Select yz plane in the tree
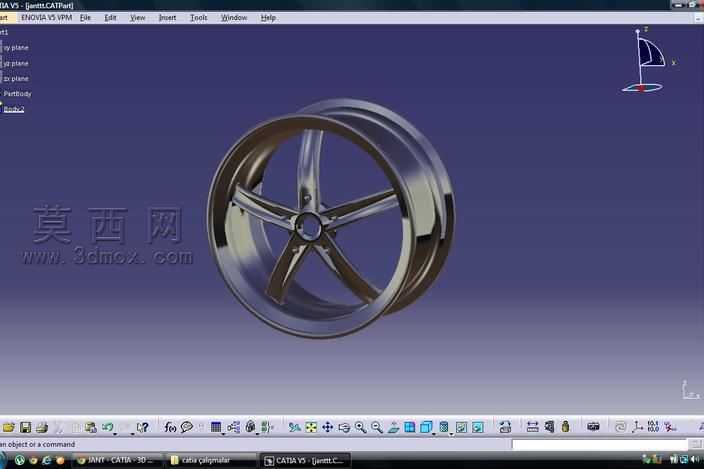This screenshot has height=469, width=704. point(16,63)
